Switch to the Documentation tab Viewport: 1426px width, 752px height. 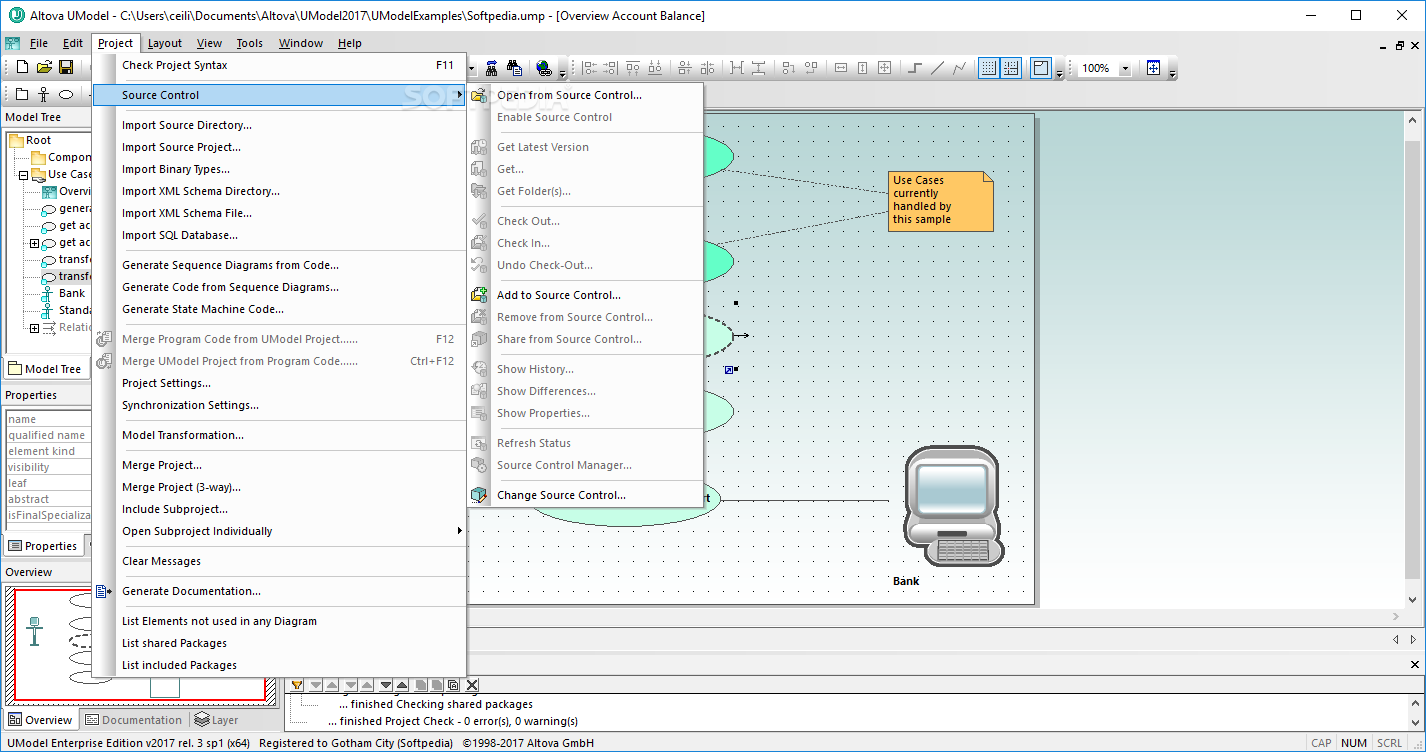(134, 720)
